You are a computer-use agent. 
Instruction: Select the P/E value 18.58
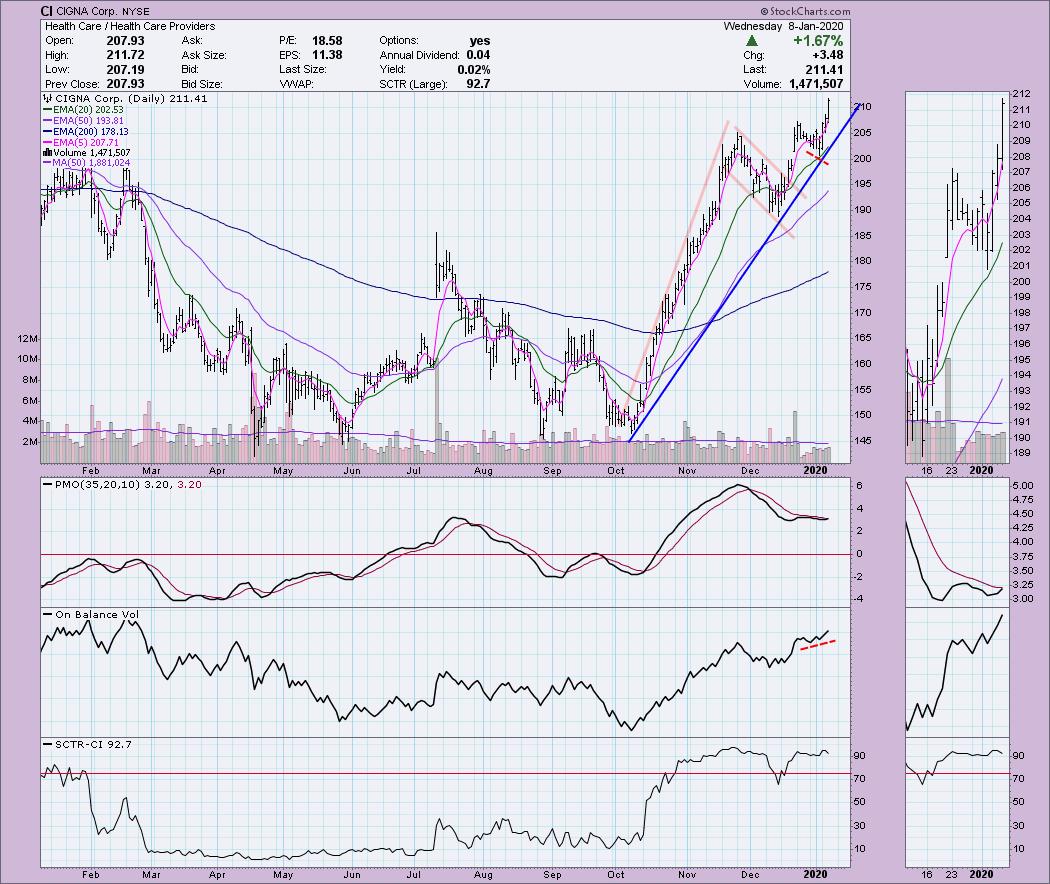click(x=327, y=41)
